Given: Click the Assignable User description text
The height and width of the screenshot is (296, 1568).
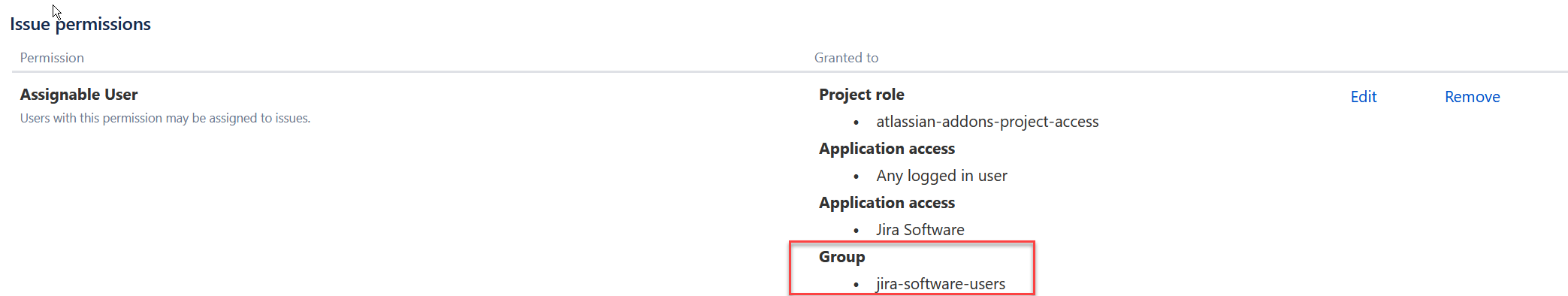Looking at the screenshot, I should 165,119.
